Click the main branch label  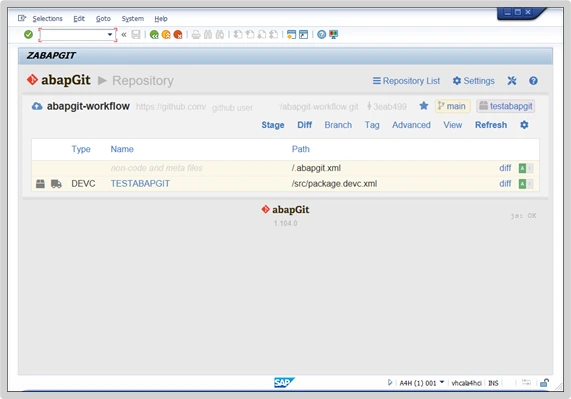(453, 106)
